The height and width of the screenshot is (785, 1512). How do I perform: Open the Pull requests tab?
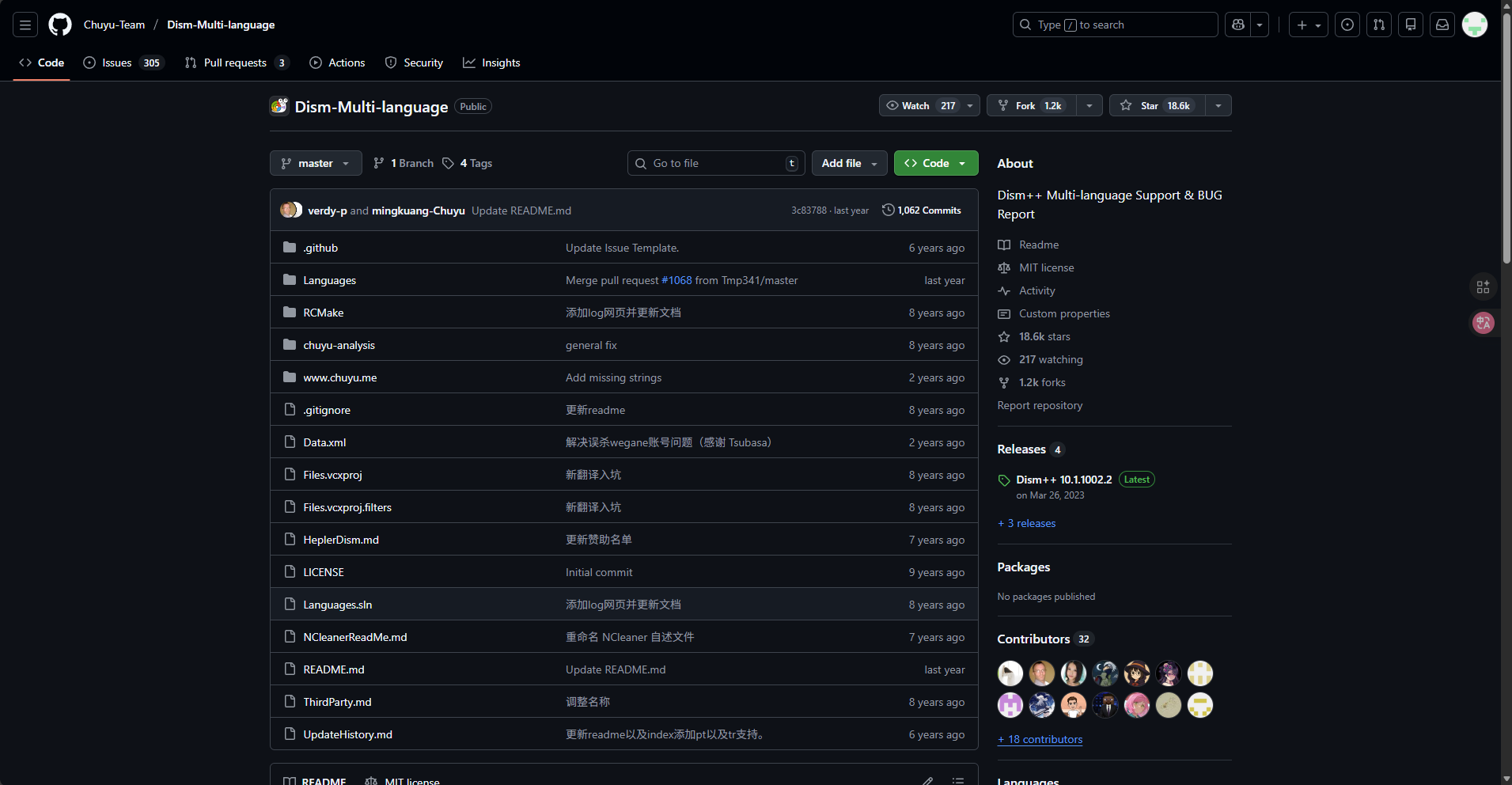click(x=236, y=63)
